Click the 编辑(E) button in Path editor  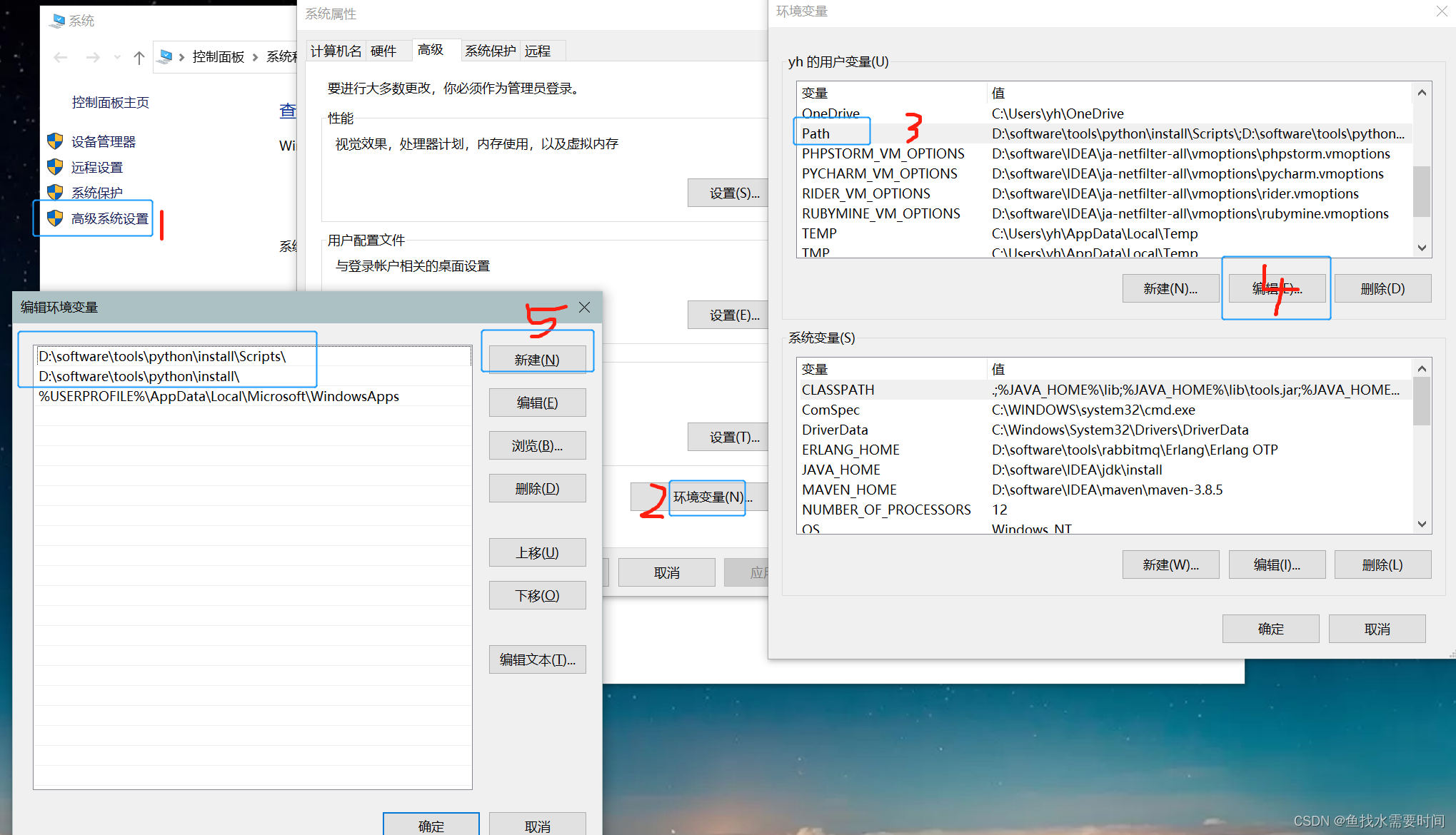(536, 403)
